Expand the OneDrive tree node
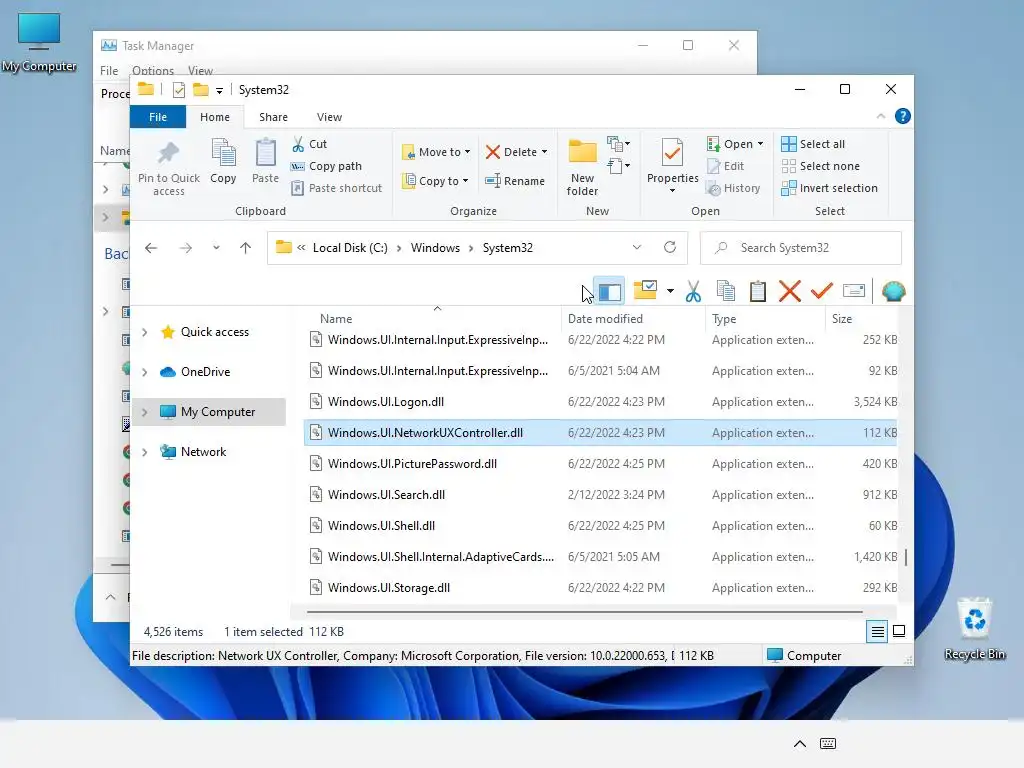The image size is (1024, 768). (x=145, y=372)
